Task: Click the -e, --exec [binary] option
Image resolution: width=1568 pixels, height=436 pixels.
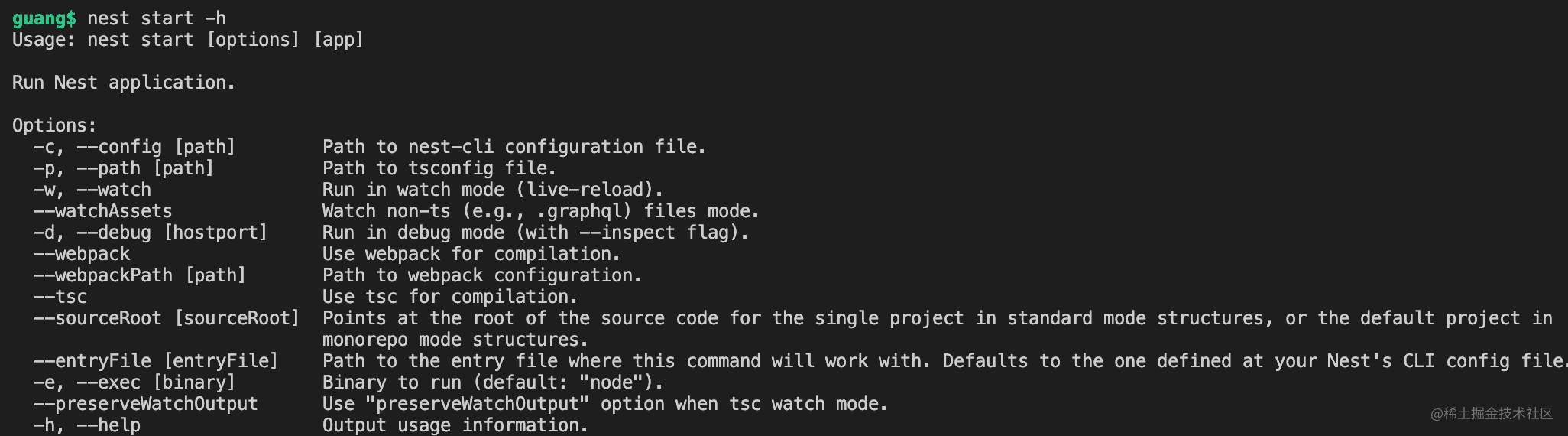Action: pos(134,382)
